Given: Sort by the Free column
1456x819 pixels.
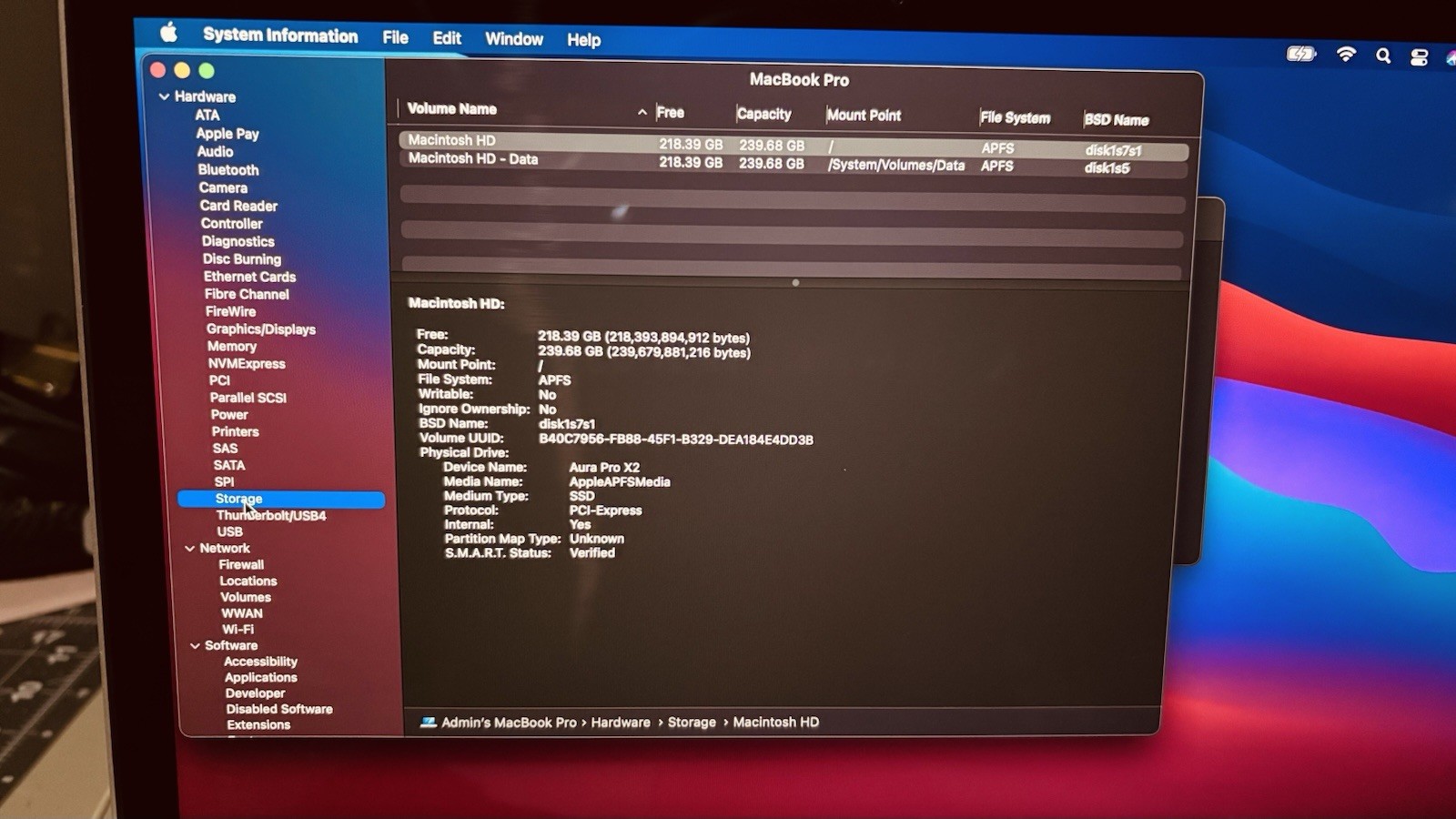Looking at the screenshot, I should coord(671,113).
